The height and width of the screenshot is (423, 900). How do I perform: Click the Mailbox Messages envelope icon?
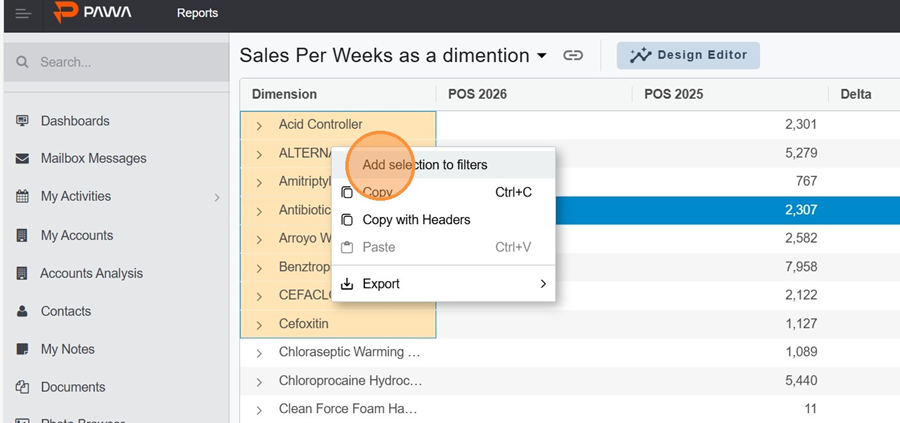pyautogui.click(x=22, y=158)
